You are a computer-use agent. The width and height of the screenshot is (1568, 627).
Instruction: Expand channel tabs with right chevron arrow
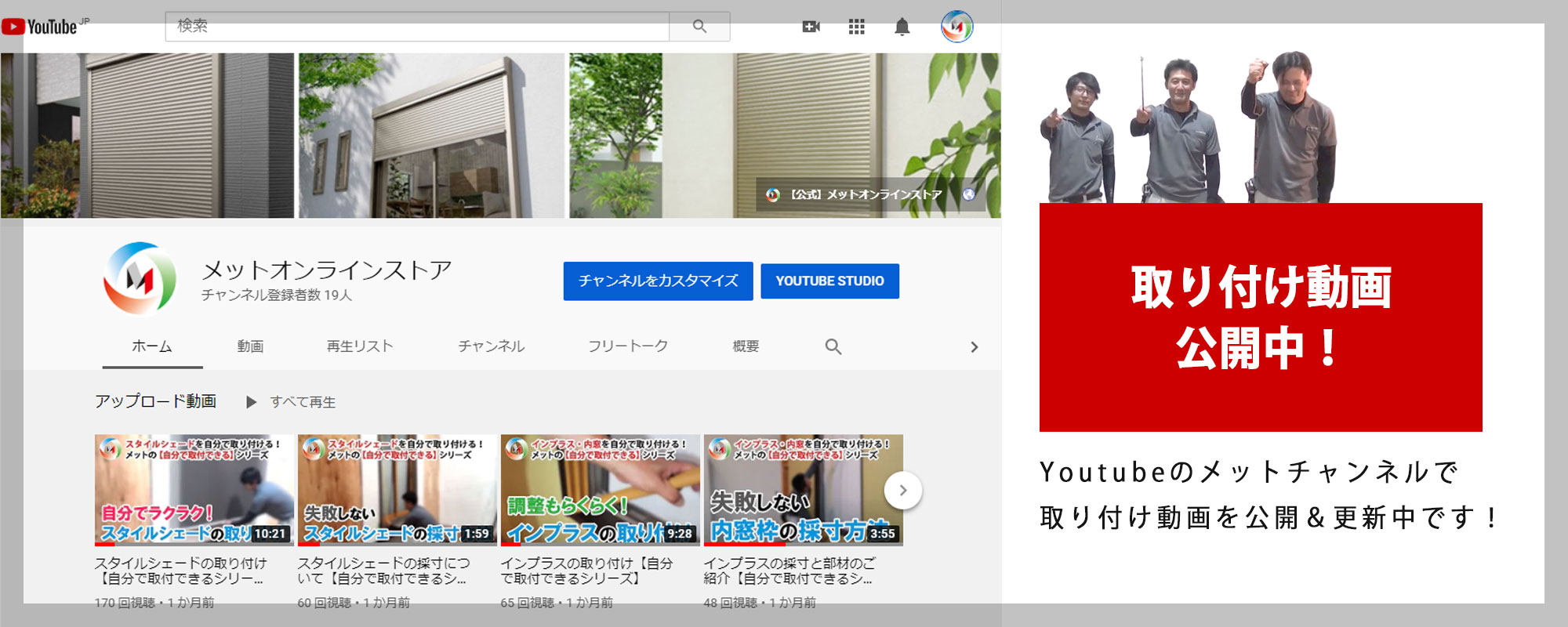[x=974, y=346]
